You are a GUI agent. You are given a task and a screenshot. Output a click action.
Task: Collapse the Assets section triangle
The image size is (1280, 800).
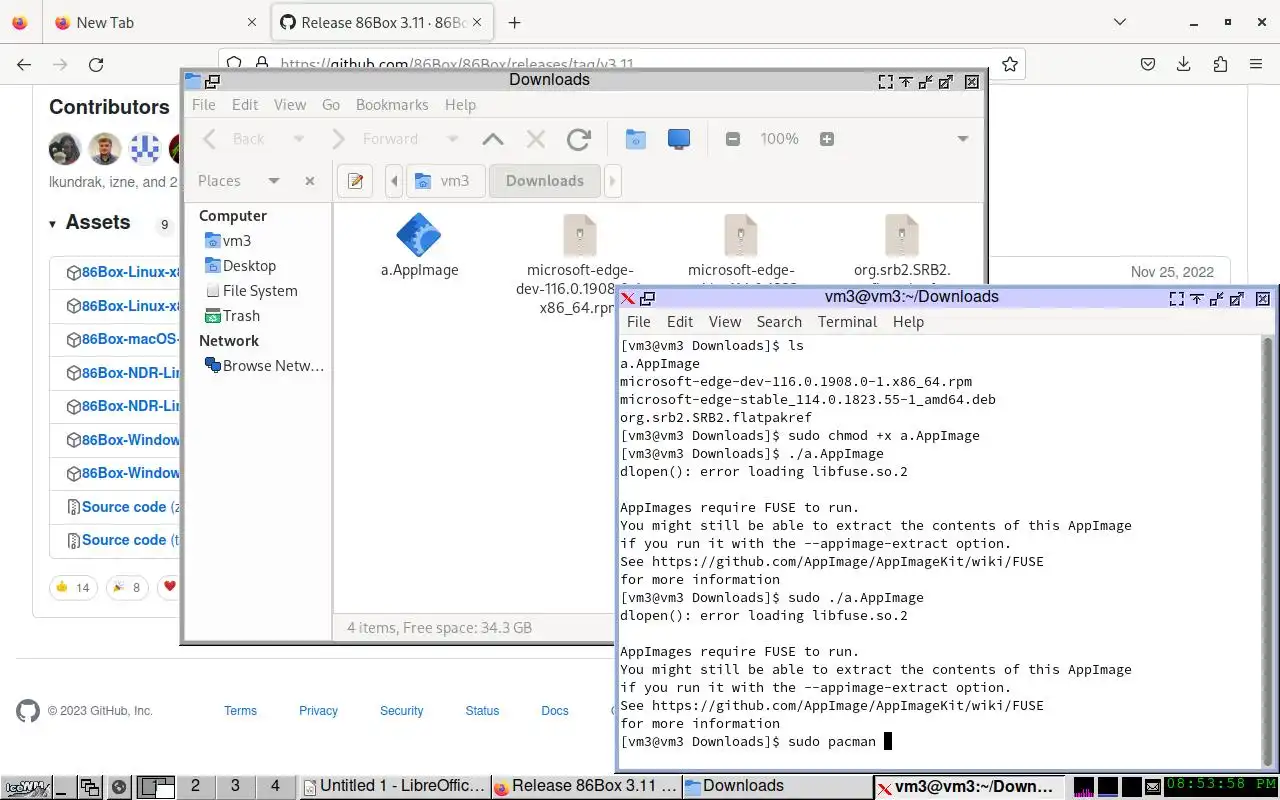click(x=52, y=224)
